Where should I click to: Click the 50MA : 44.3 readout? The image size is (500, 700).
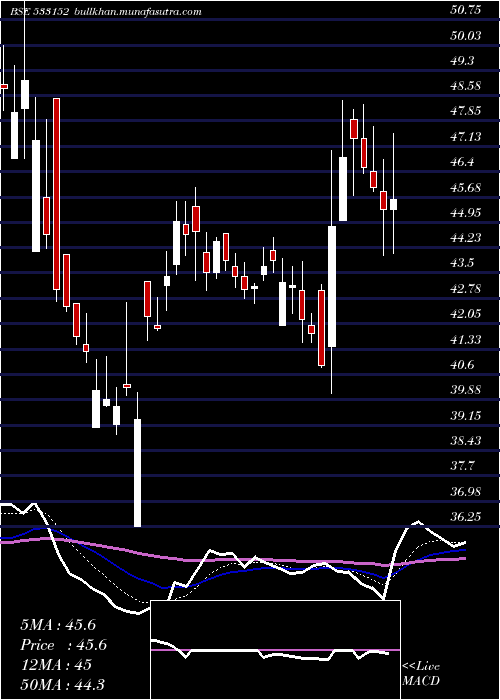[x=62, y=685]
